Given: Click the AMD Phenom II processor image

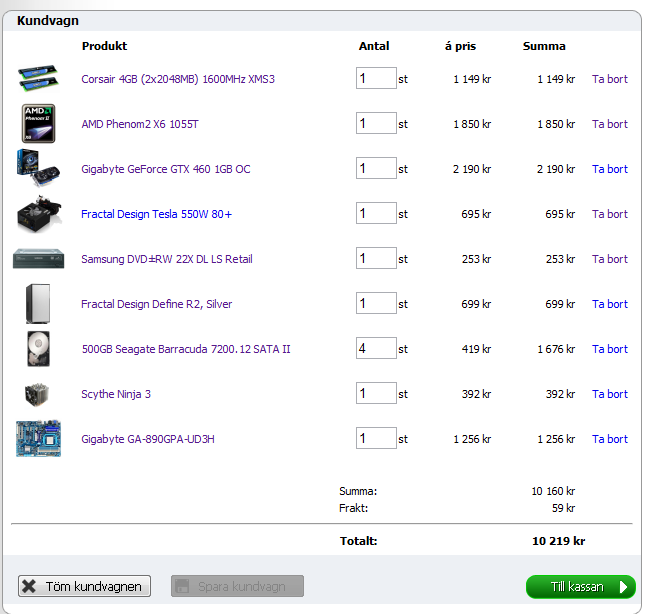Looking at the screenshot, I should coord(38,124).
